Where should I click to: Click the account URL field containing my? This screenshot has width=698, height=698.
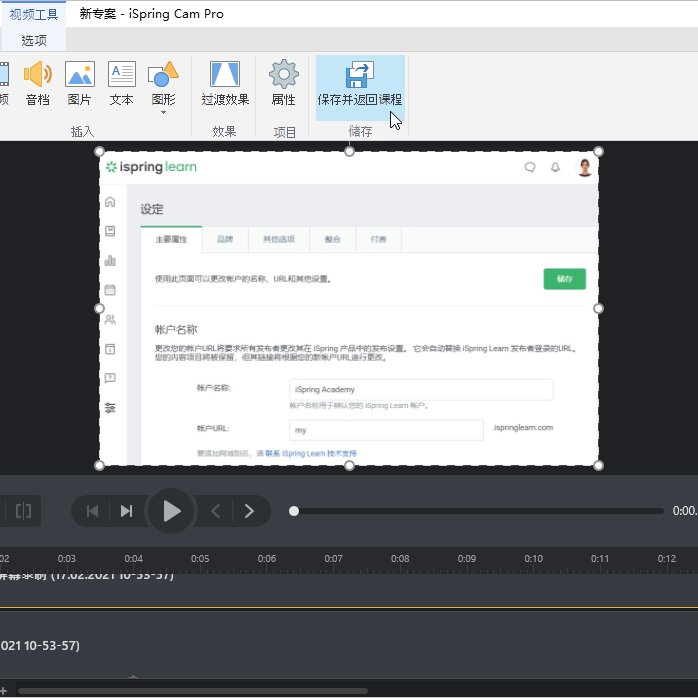point(386,430)
